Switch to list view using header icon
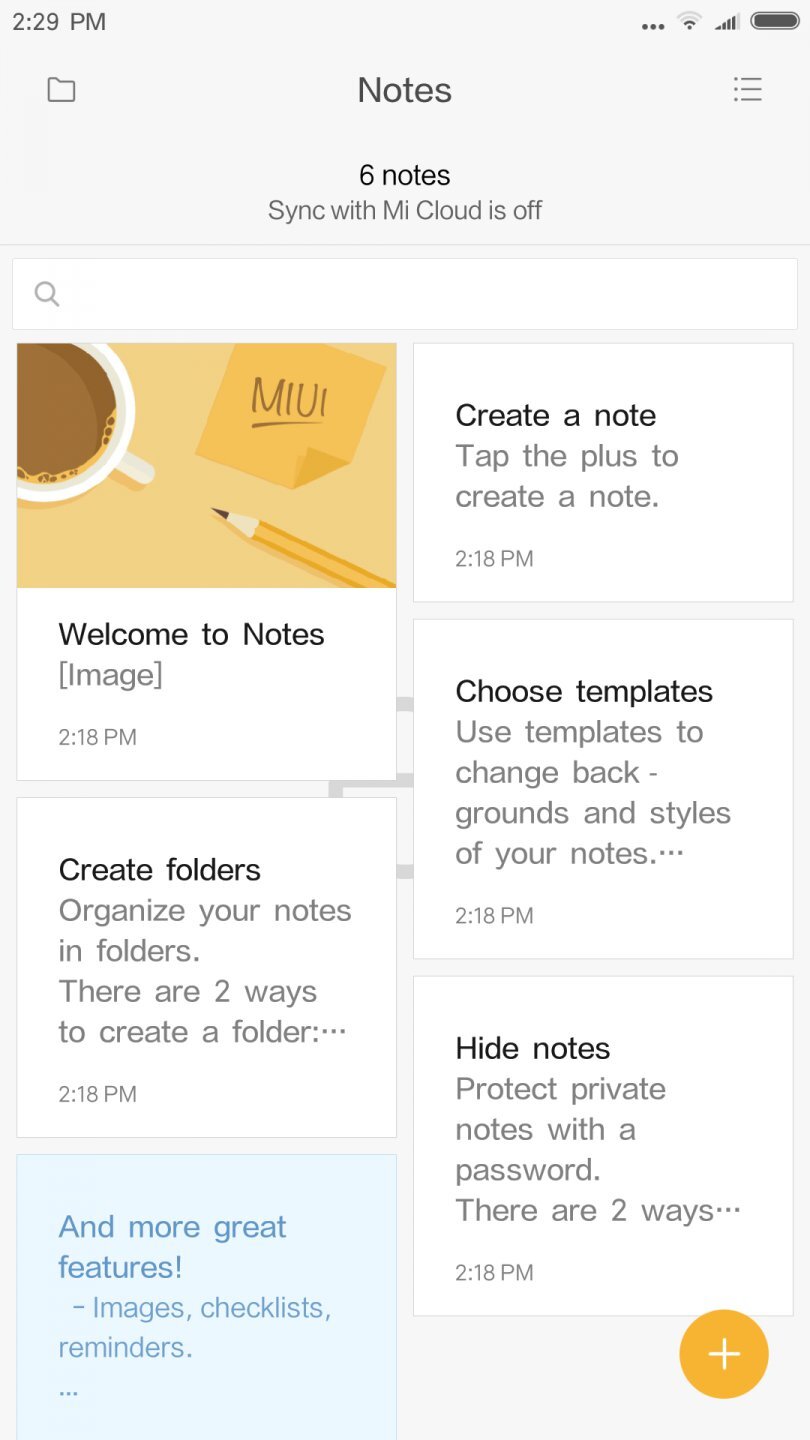 tap(747, 90)
